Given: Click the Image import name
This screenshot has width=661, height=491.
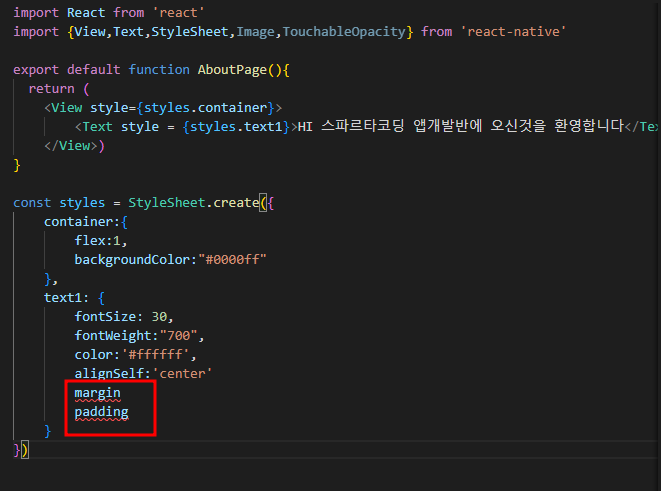Looking at the screenshot, I should [255, 32].
